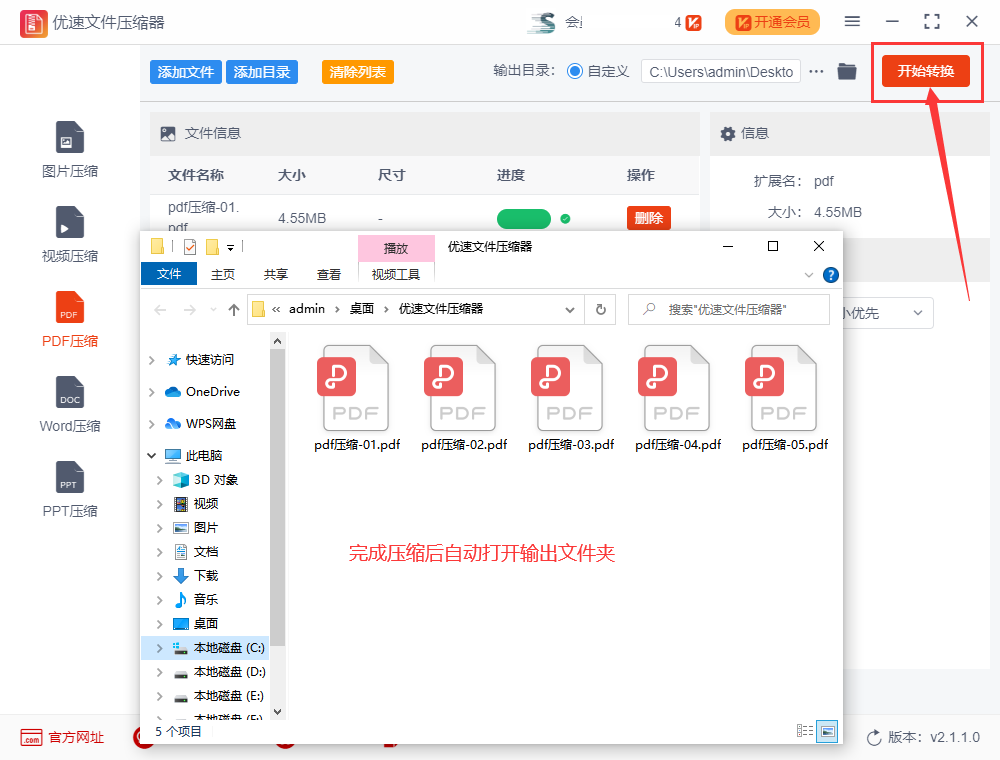Expand the OneDrive tree node
The height and width of the screenshot is (760, 1000).
pos(152,392)
